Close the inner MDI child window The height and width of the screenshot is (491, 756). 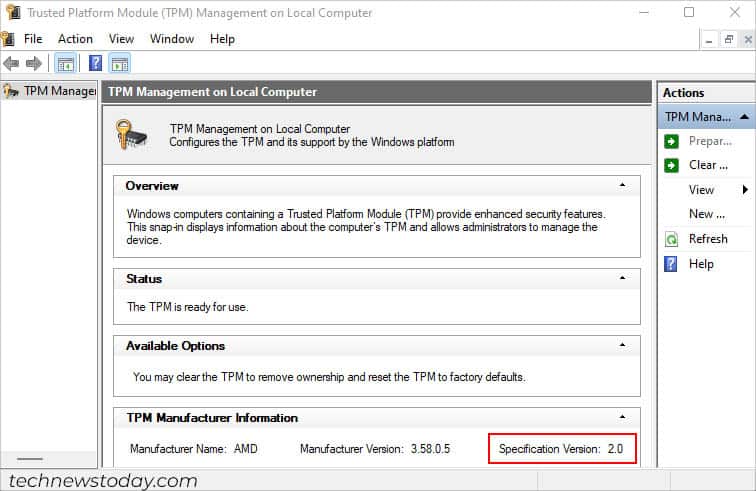coord(747,40)
